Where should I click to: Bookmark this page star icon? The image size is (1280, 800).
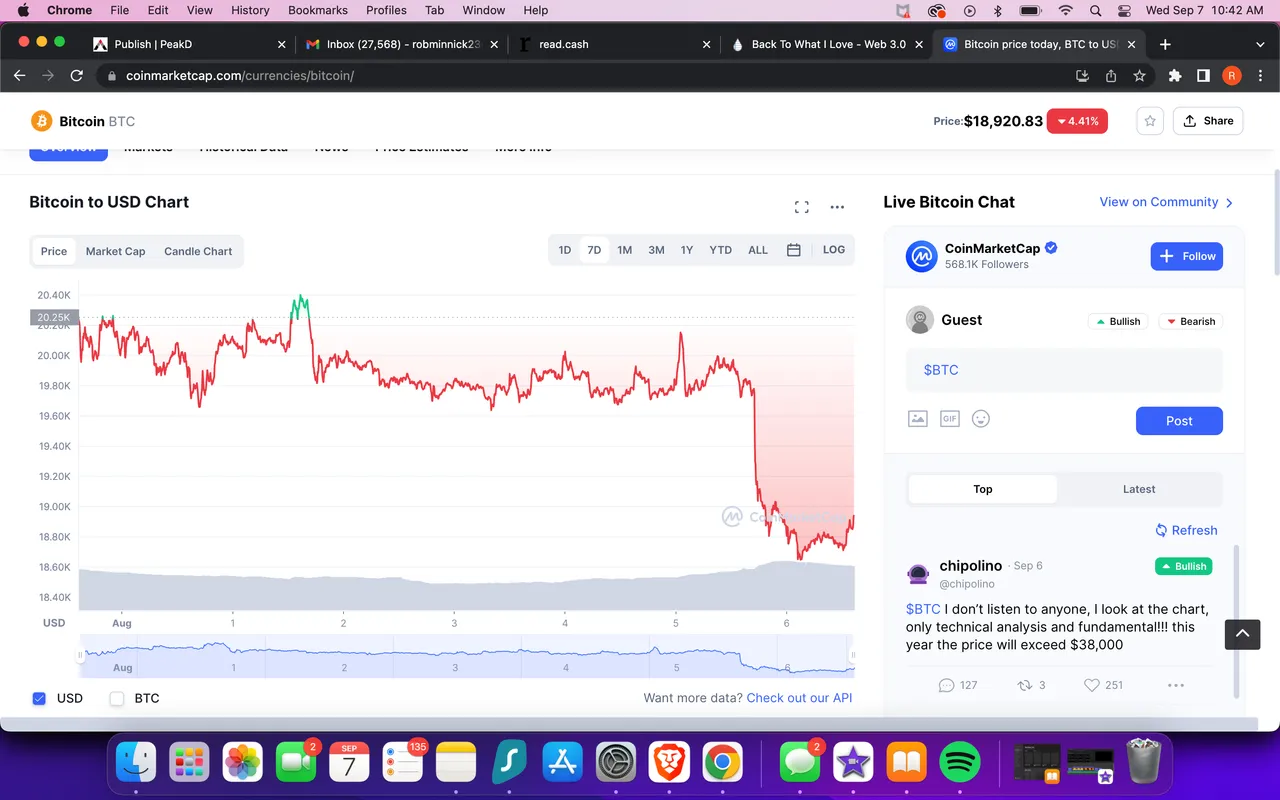(x=1139, y=75)
